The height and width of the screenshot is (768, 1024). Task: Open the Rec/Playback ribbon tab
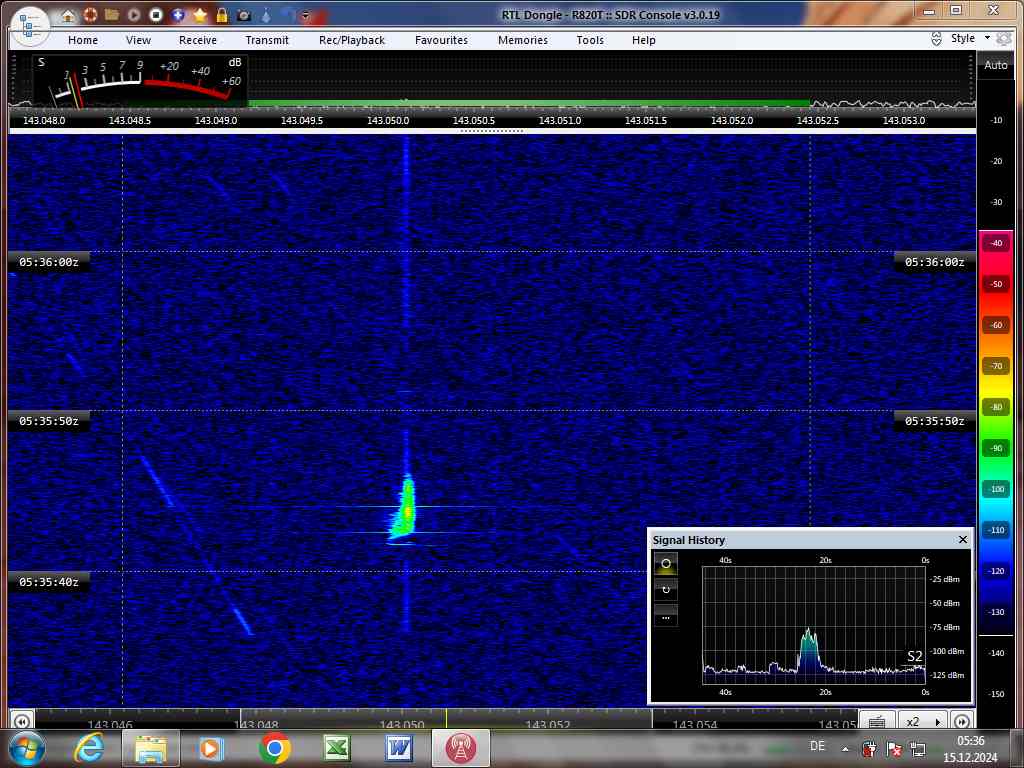pyautogui.click(x=352, y=40)
